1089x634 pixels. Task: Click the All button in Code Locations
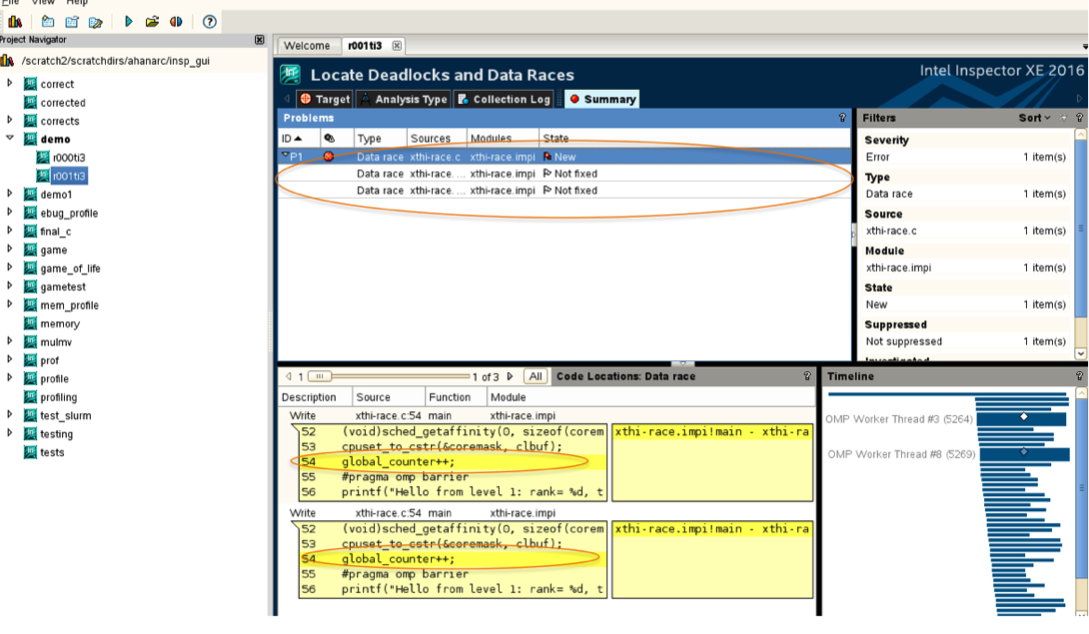tap(533, 376)
